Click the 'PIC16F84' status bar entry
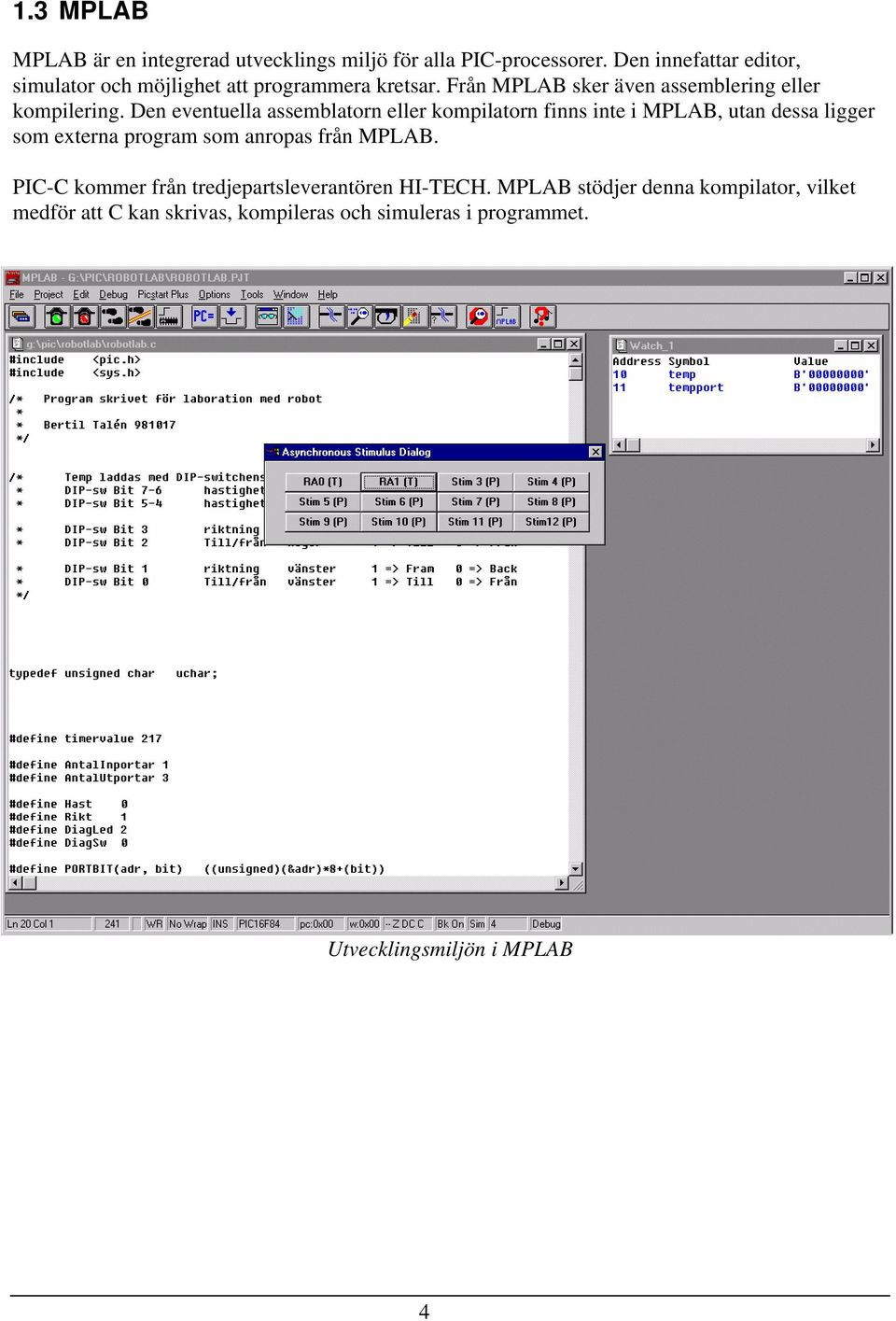 265,924
